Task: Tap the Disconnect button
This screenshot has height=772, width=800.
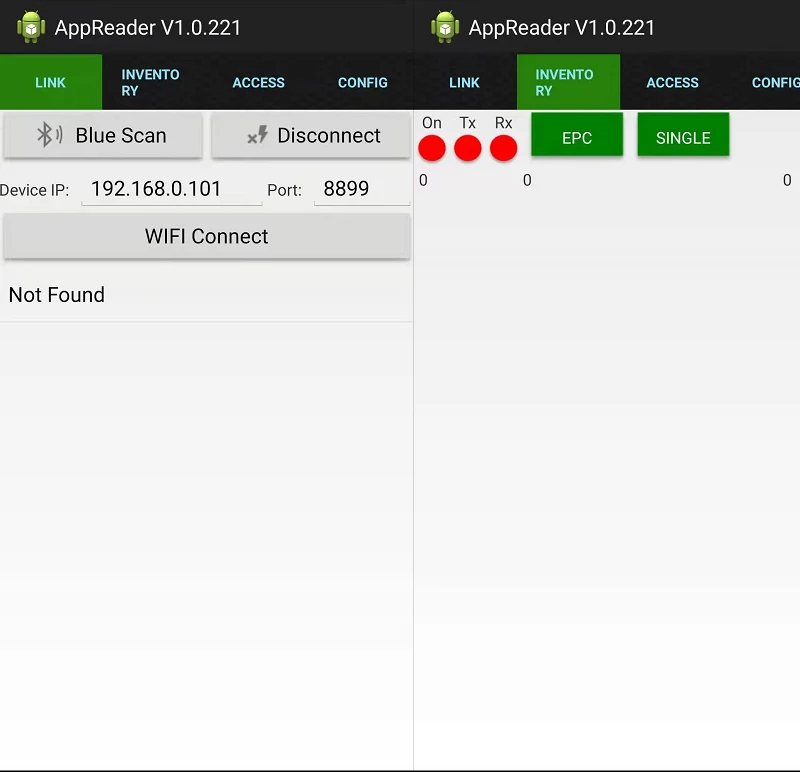Action: [x=311, y=136]
